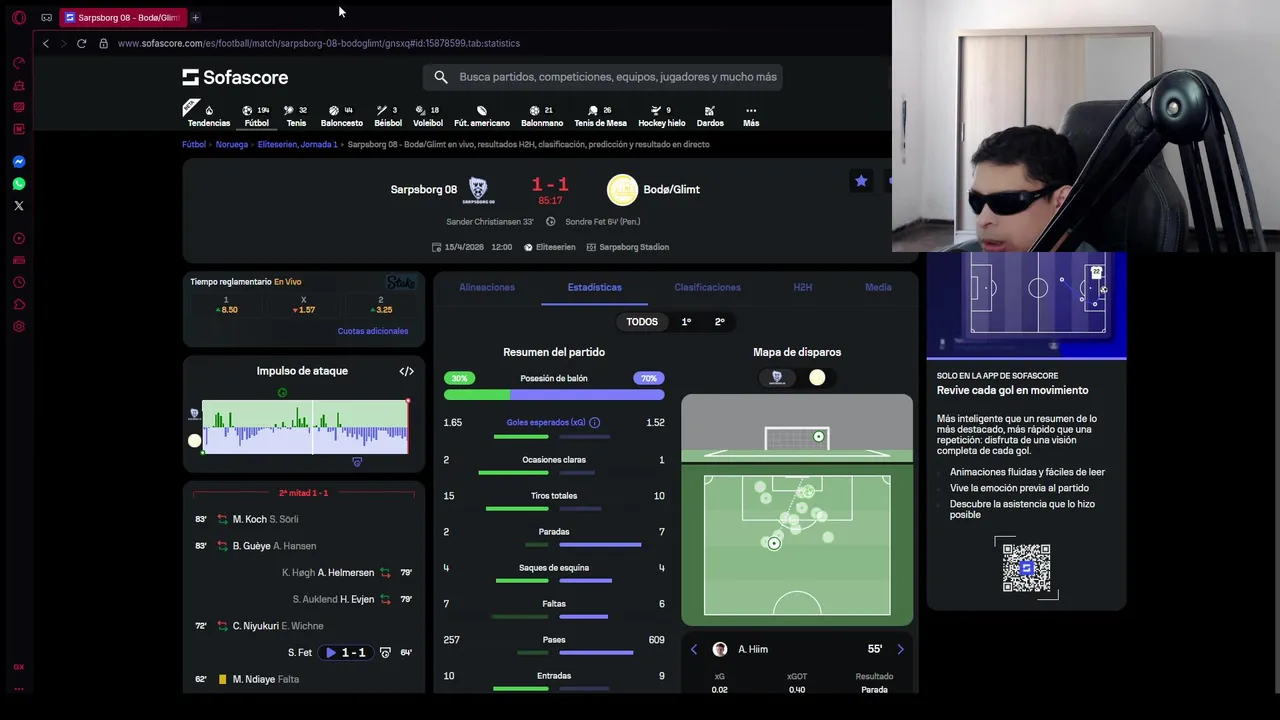This screenshot has height=720, width=1280.
Task: Open browsing History clock in the sidebar
Action: 18,282
